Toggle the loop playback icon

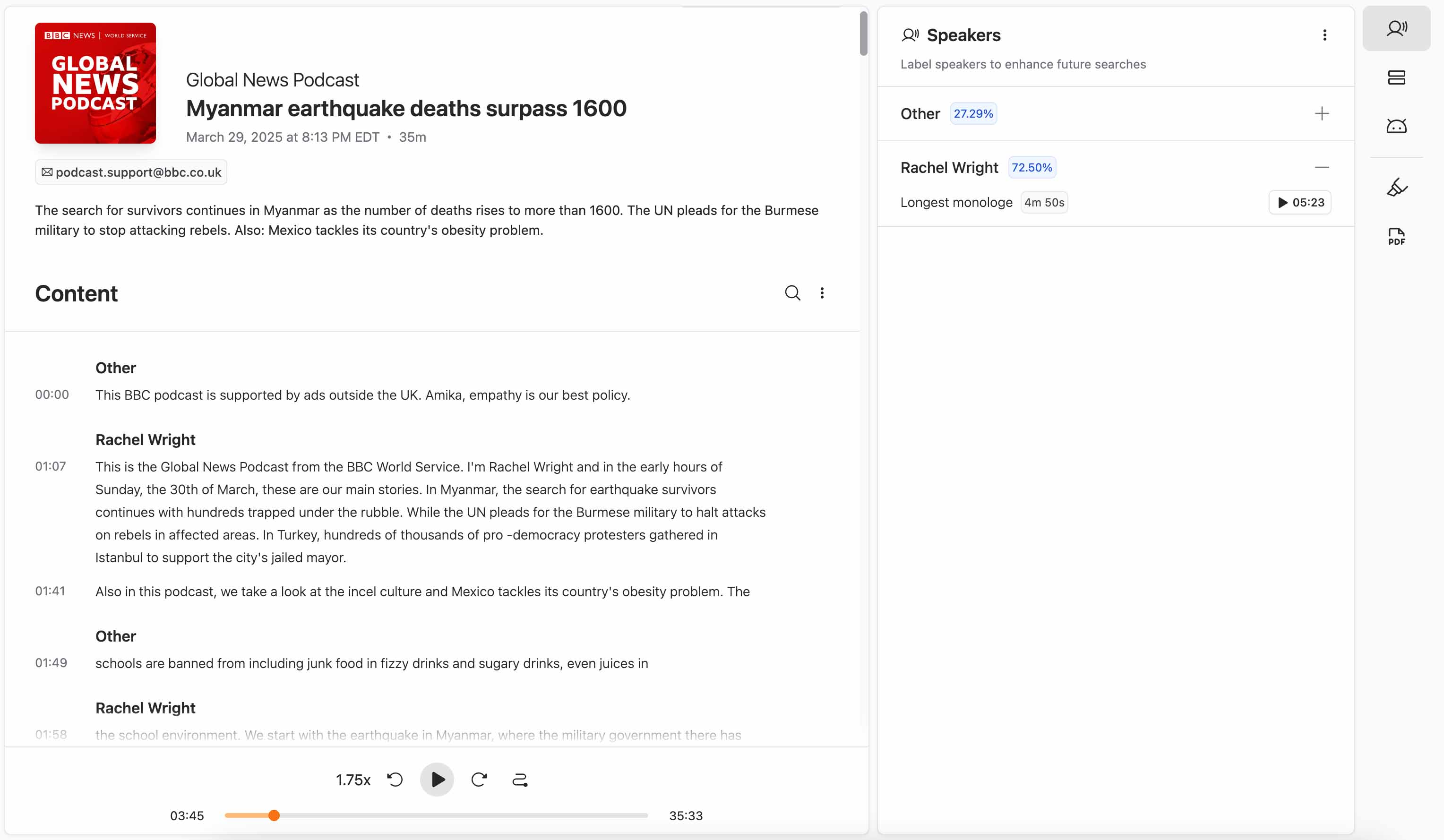[520, 779]
